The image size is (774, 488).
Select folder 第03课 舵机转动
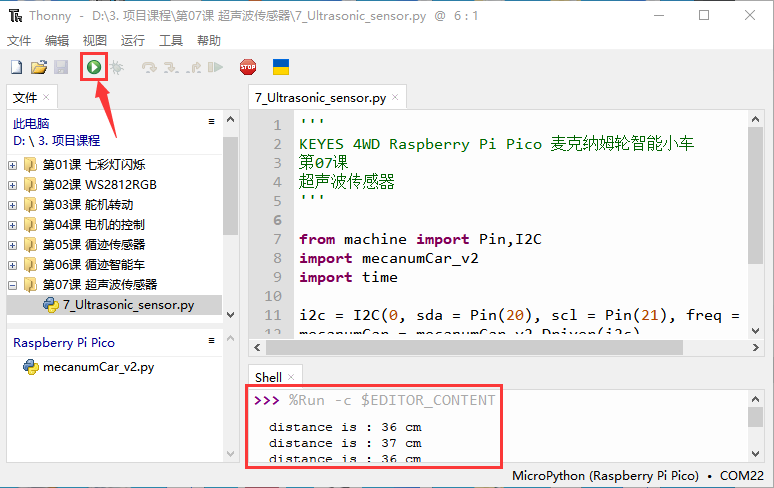point(88,204)
